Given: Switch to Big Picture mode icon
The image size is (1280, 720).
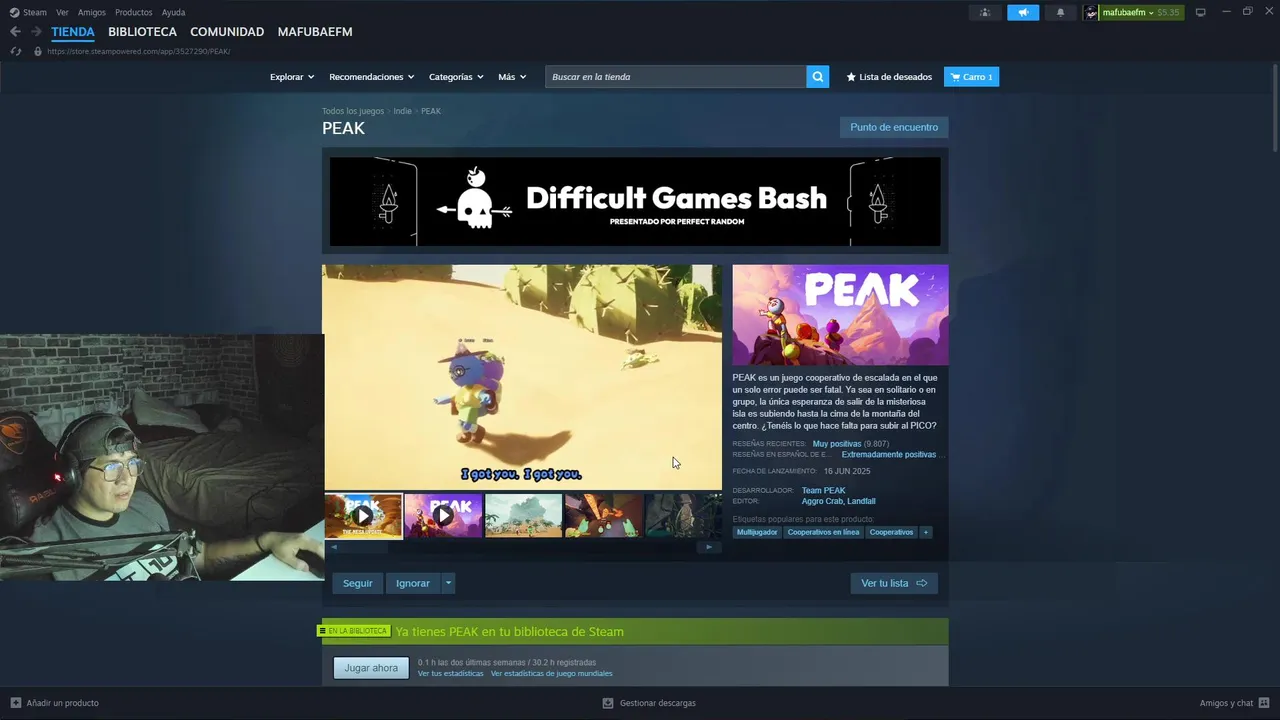Looking at the screenshot, I should coord(1200,12).
